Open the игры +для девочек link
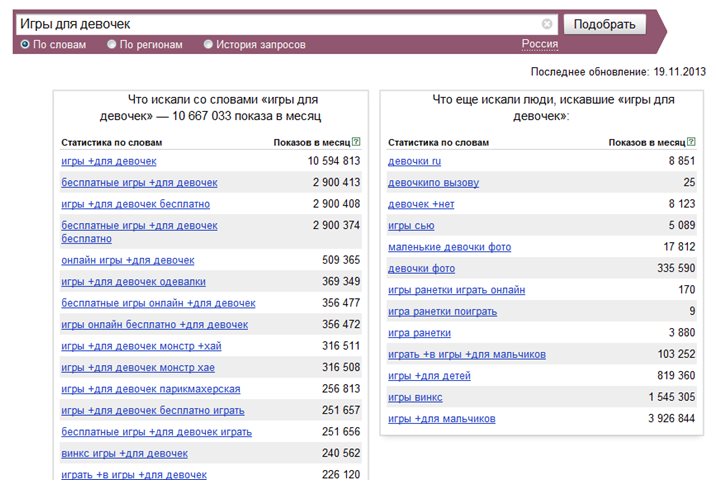Screen dimensions: 717x487 tap(109, 161)
